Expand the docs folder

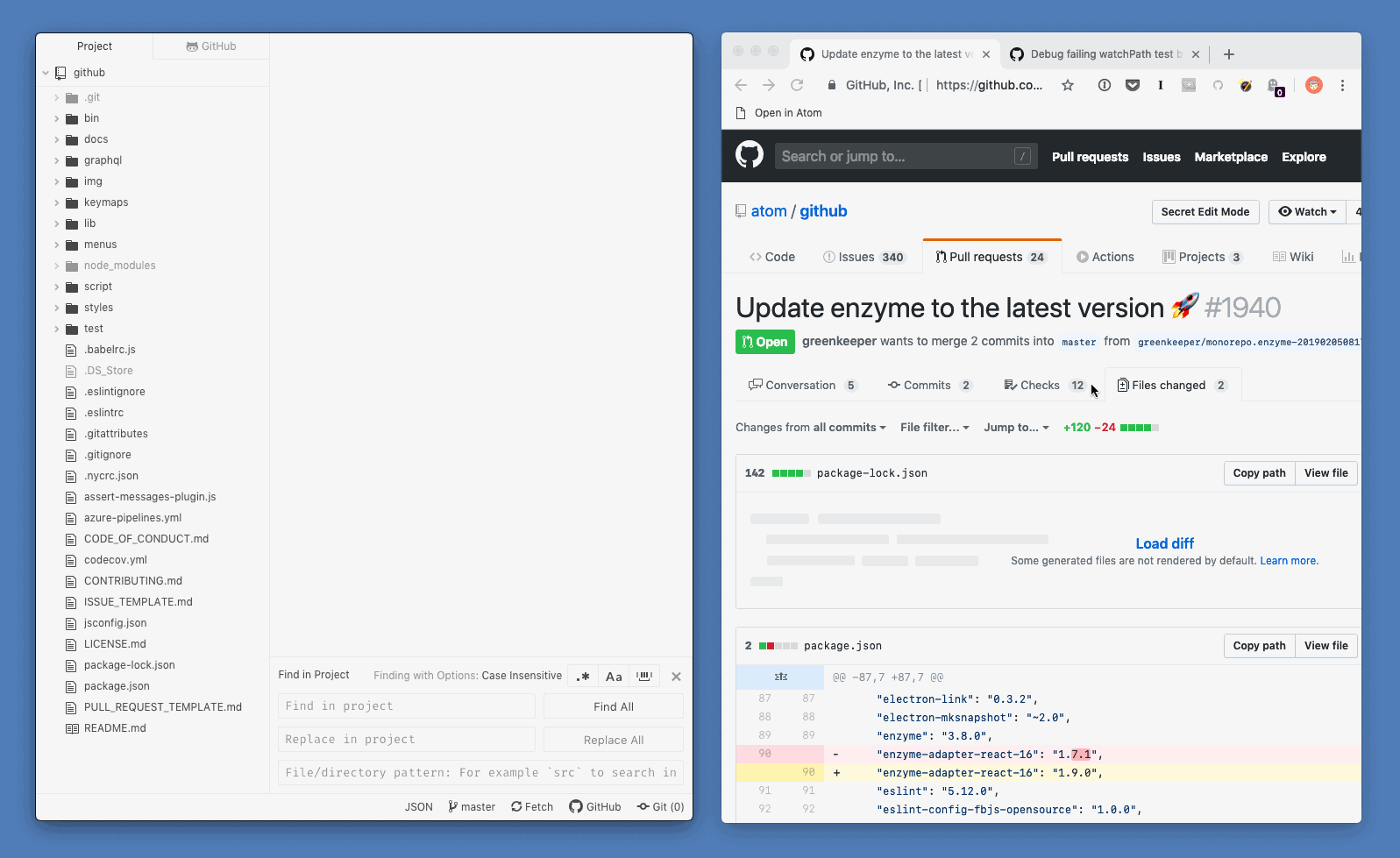57,139
